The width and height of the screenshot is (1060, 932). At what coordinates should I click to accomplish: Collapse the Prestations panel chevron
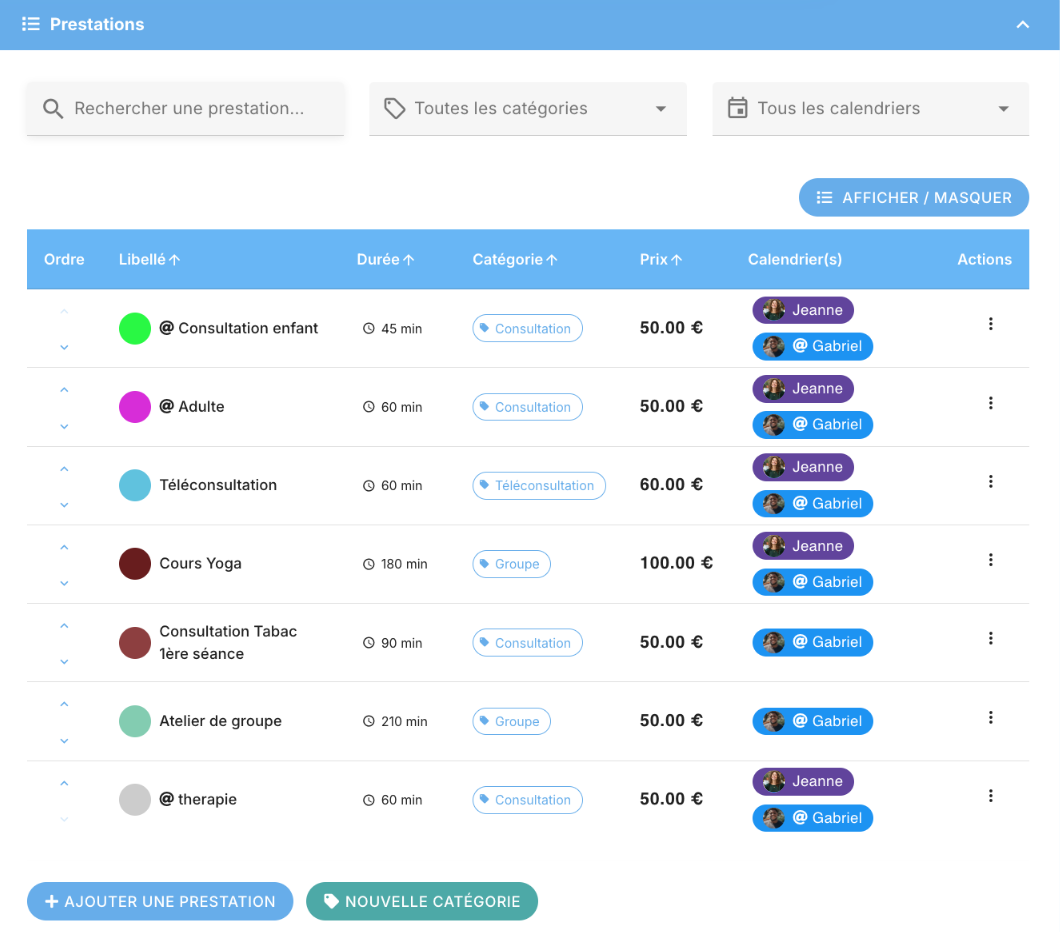pyautogui.click(x=1022, y=25)
